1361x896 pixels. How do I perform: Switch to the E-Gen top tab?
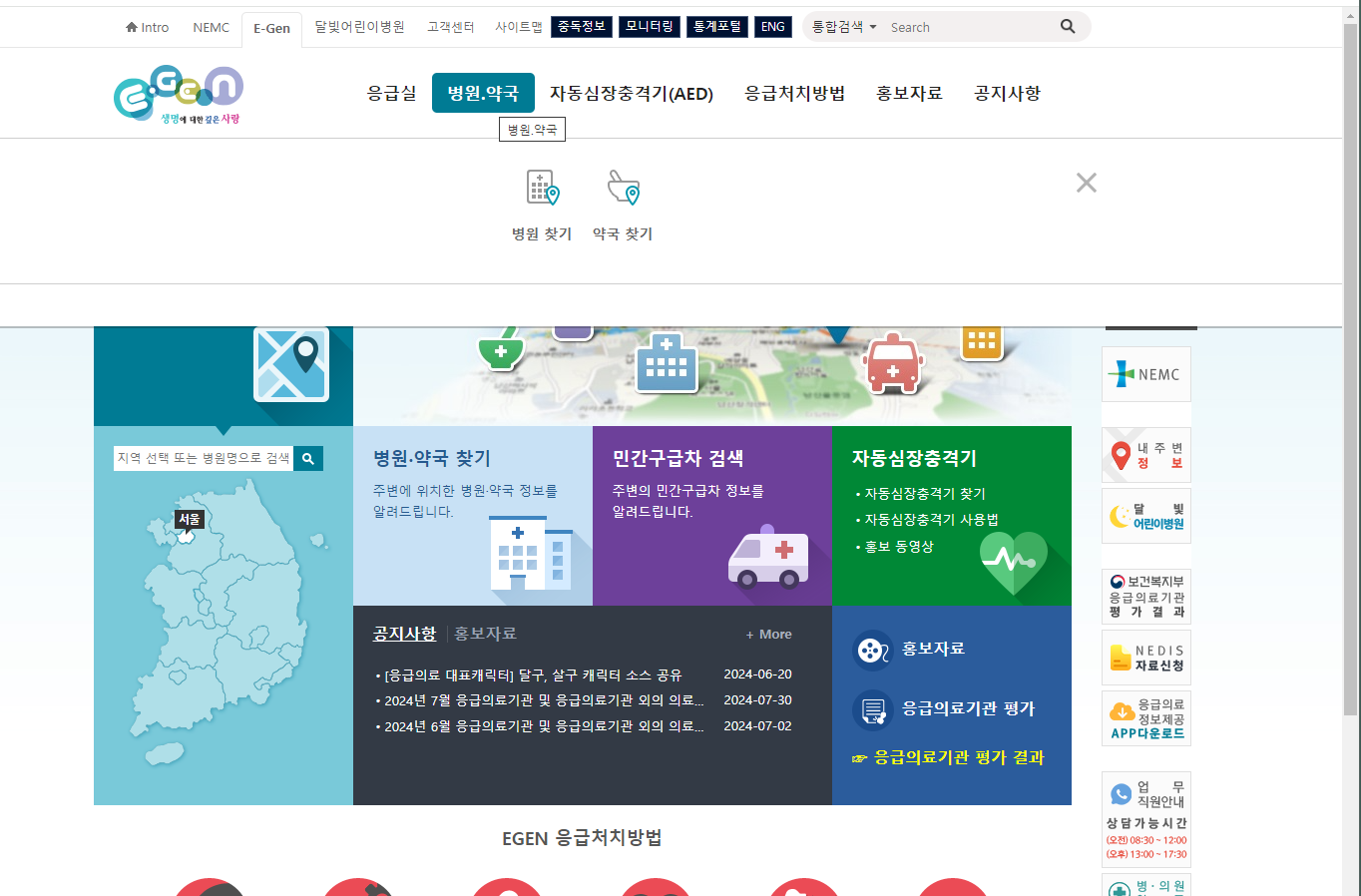pyautogui.click(x=271, y=28)
